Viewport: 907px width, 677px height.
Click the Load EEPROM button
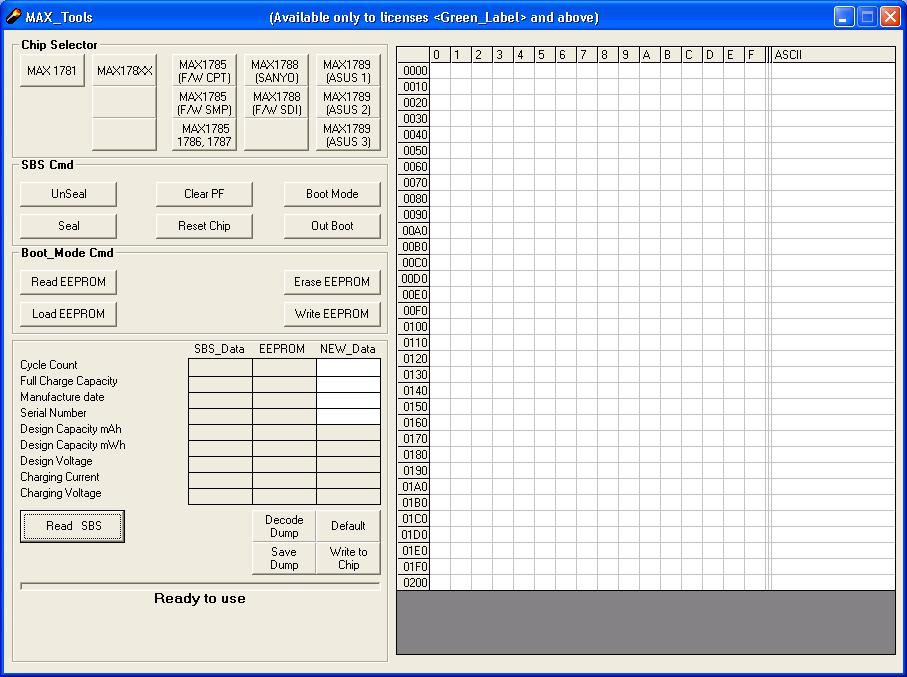(x=68, y=314)
